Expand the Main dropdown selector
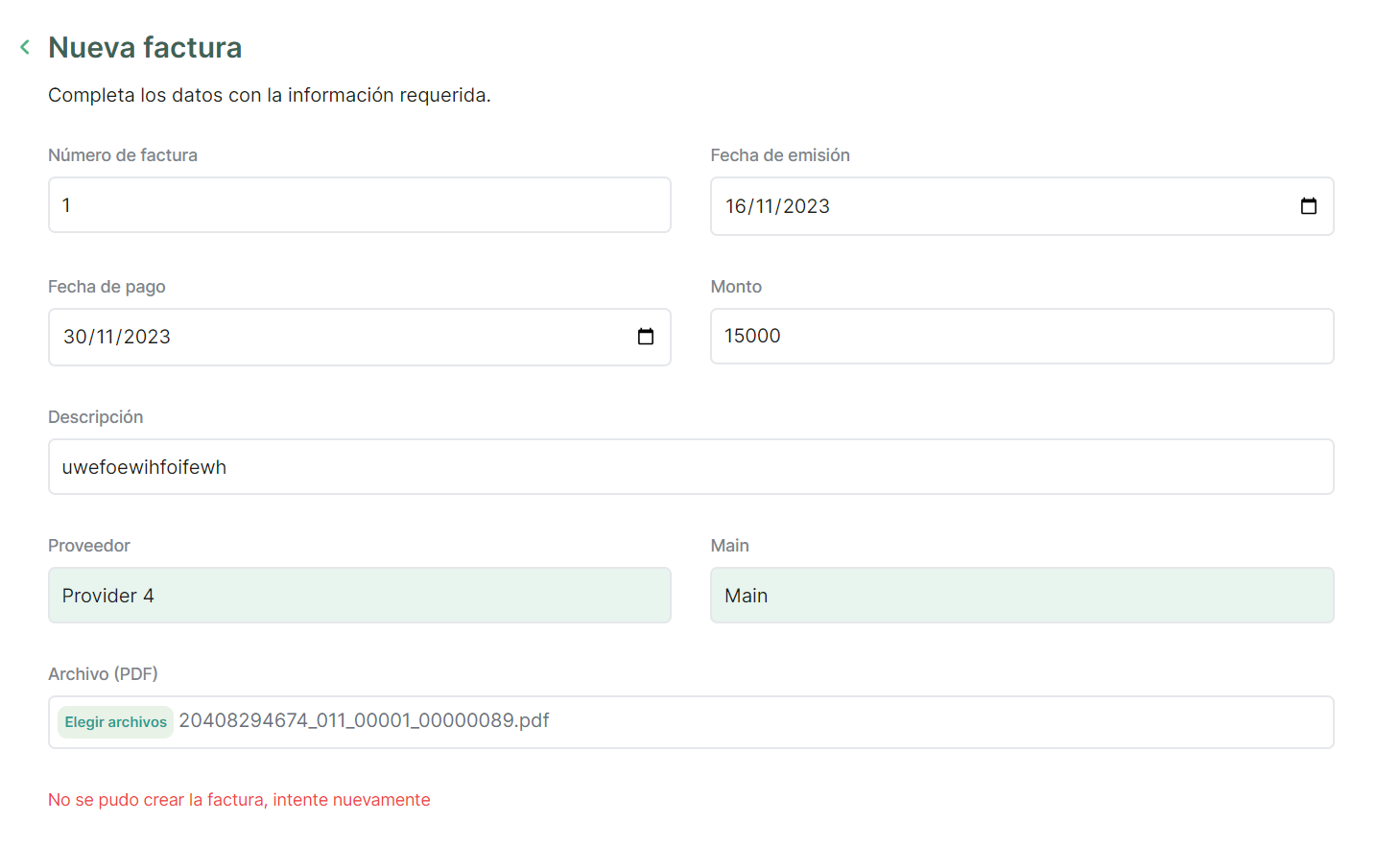 click(x=1021, y=596)
